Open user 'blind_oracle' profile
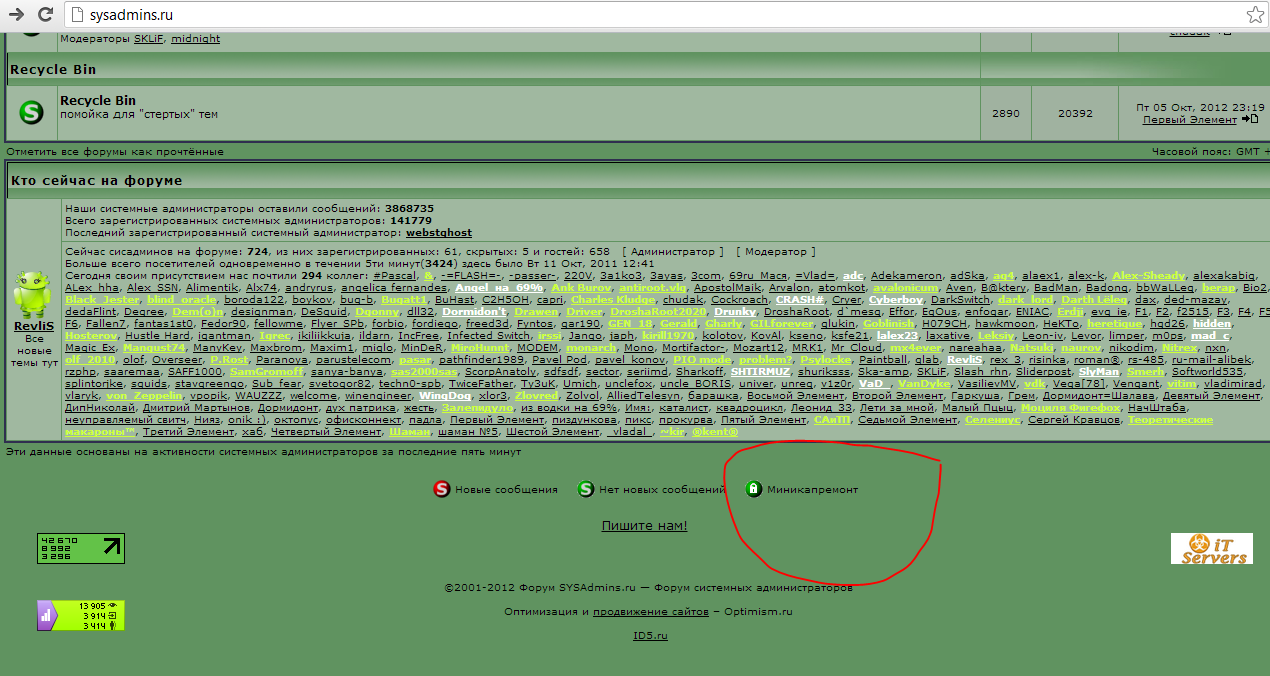 (181, 299)
